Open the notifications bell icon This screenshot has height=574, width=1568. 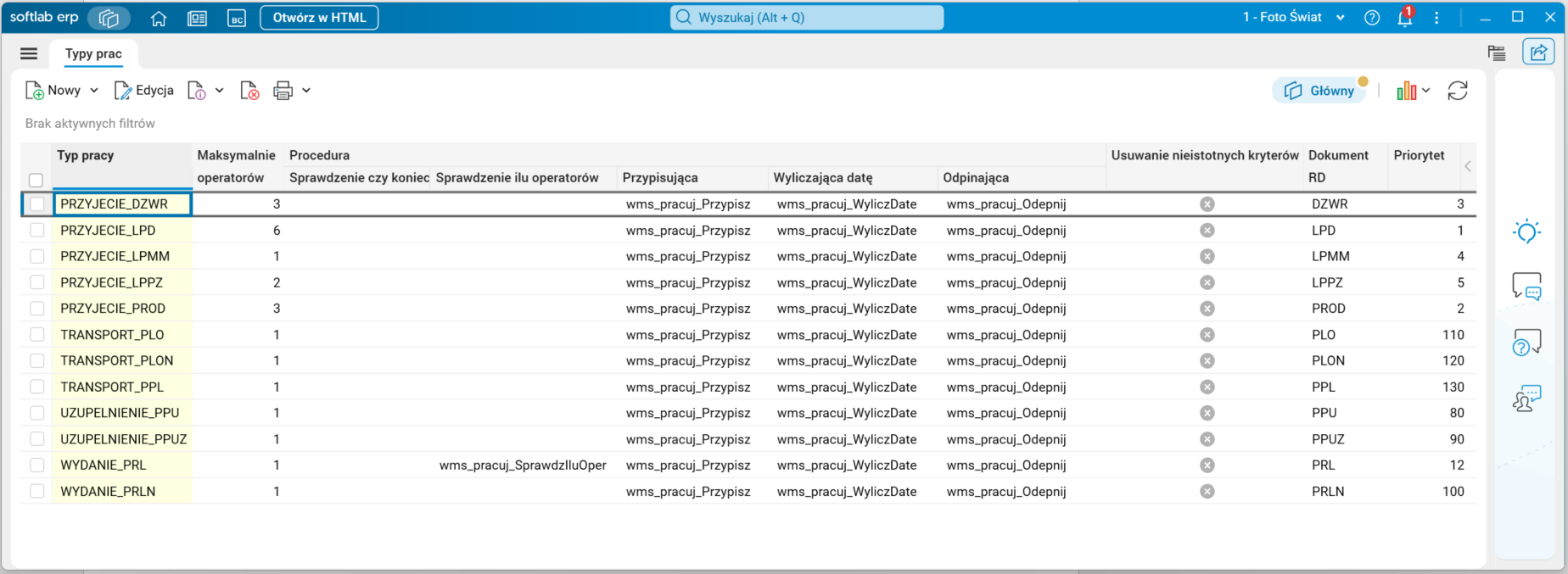point(1405,18)
